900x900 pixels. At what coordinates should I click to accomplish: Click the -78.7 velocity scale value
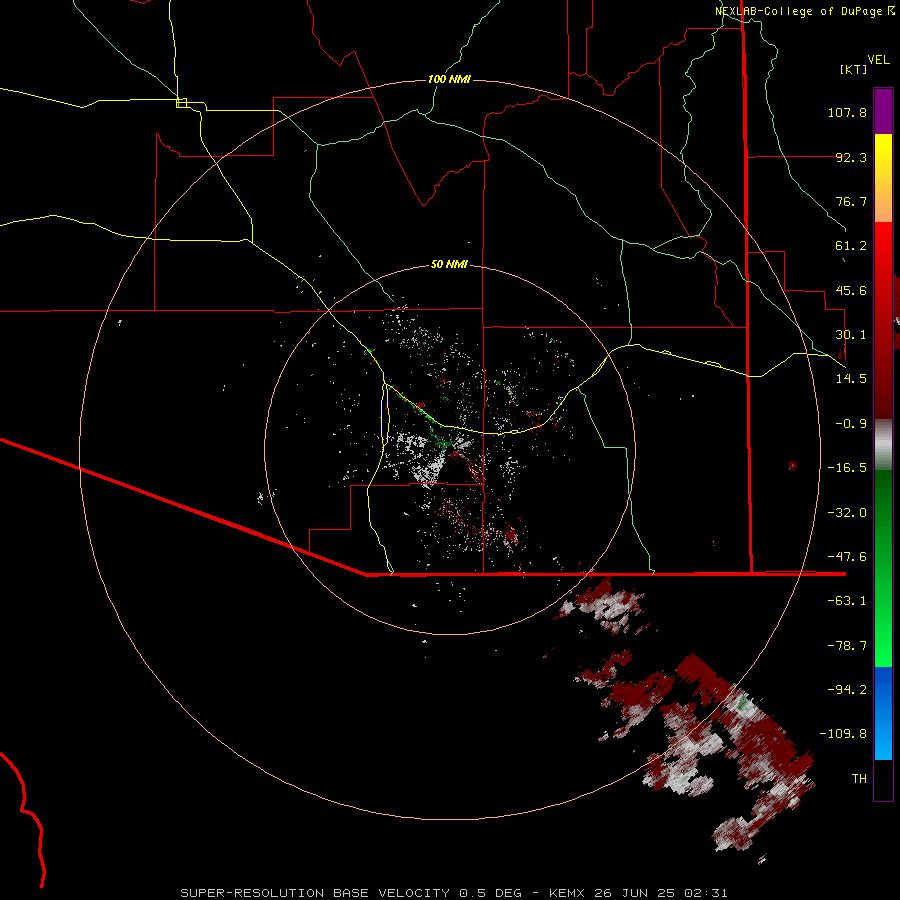point(847,646)
